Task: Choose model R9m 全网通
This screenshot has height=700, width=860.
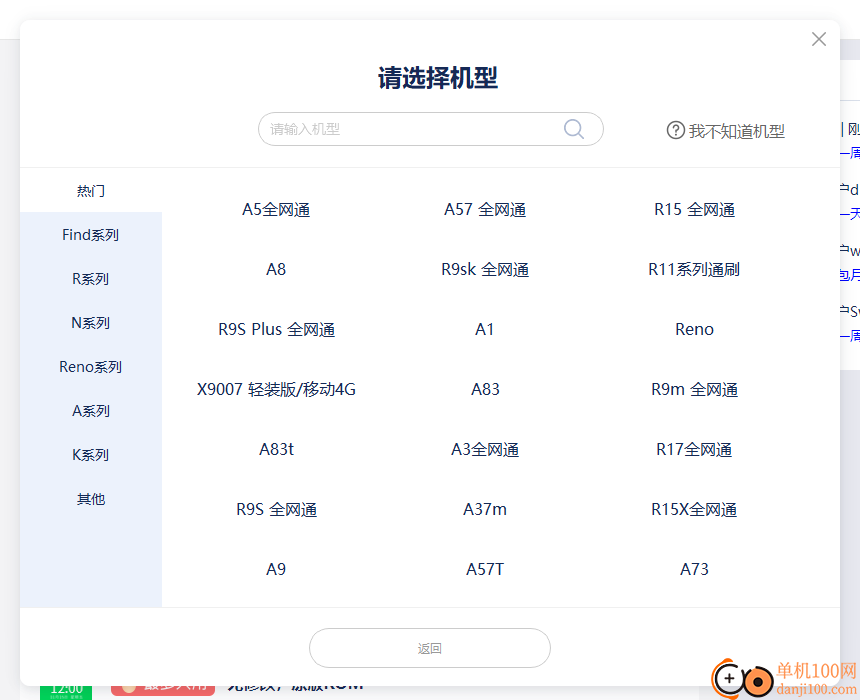Action: point(694,389)
